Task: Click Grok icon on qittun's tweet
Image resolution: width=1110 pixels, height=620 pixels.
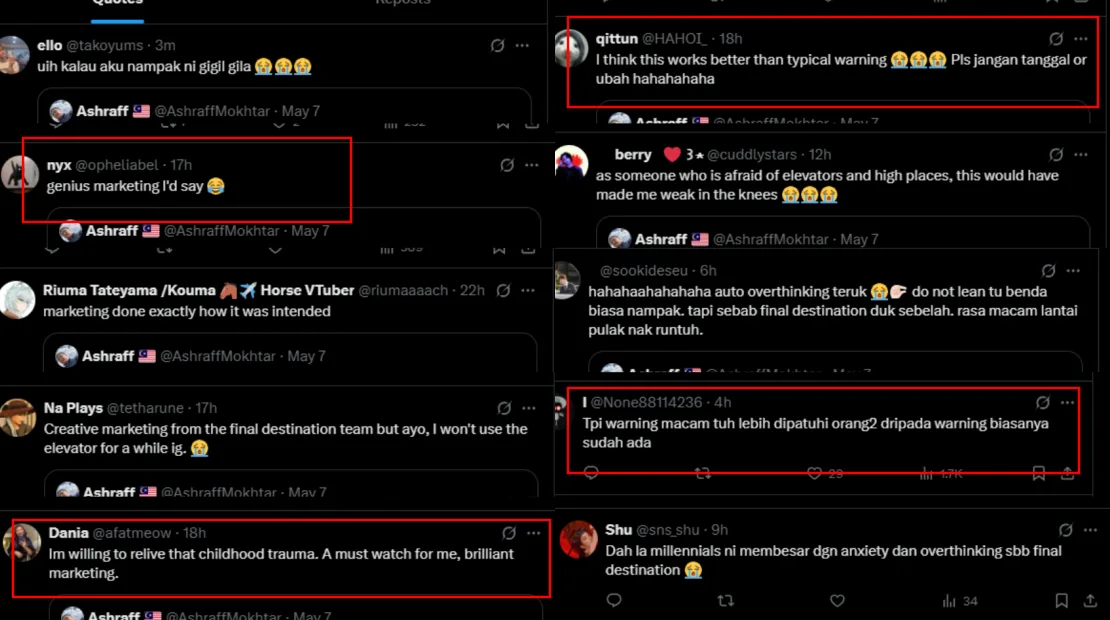Action: (1056, 39)
